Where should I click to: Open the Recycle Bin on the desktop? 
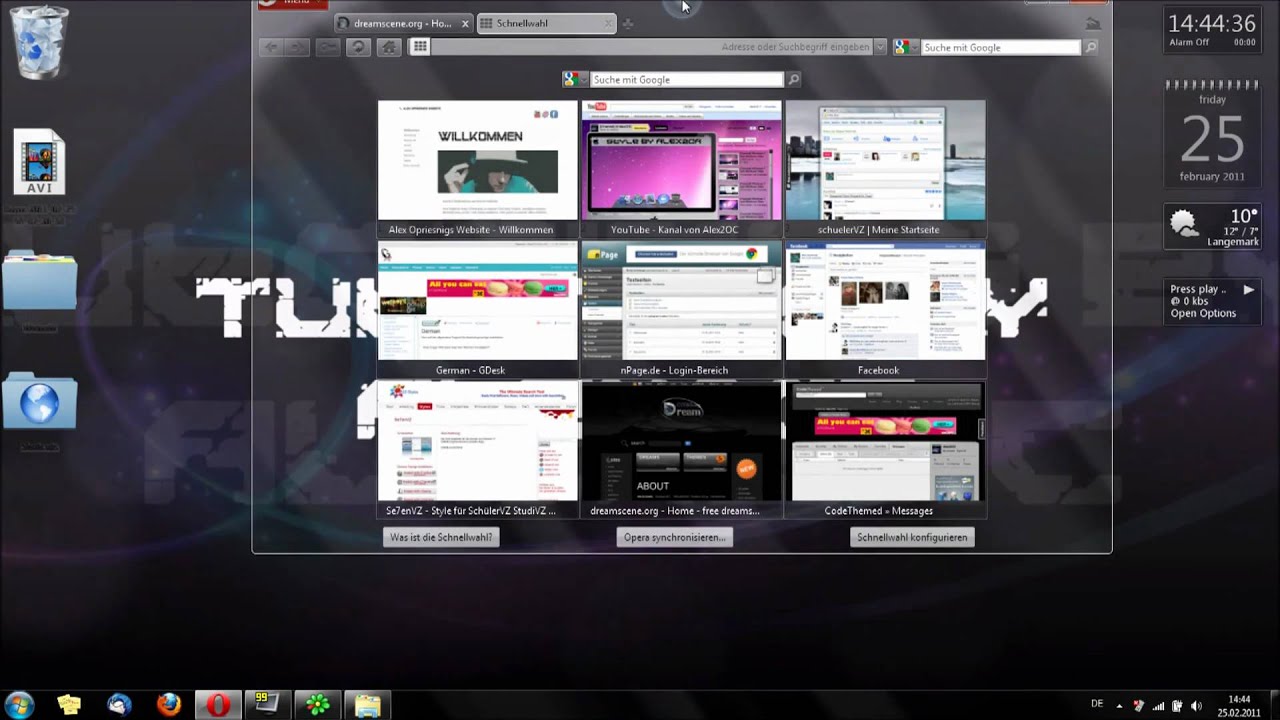pos(39,43)
